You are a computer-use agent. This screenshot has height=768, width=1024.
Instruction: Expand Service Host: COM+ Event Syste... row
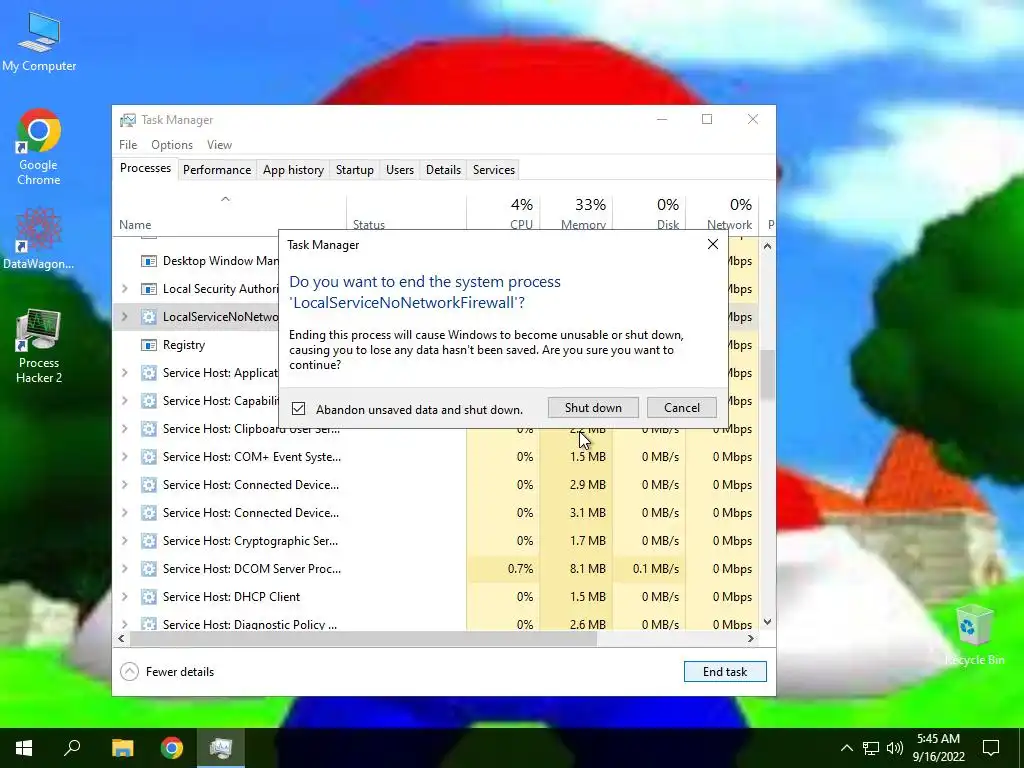coord(125,457)
